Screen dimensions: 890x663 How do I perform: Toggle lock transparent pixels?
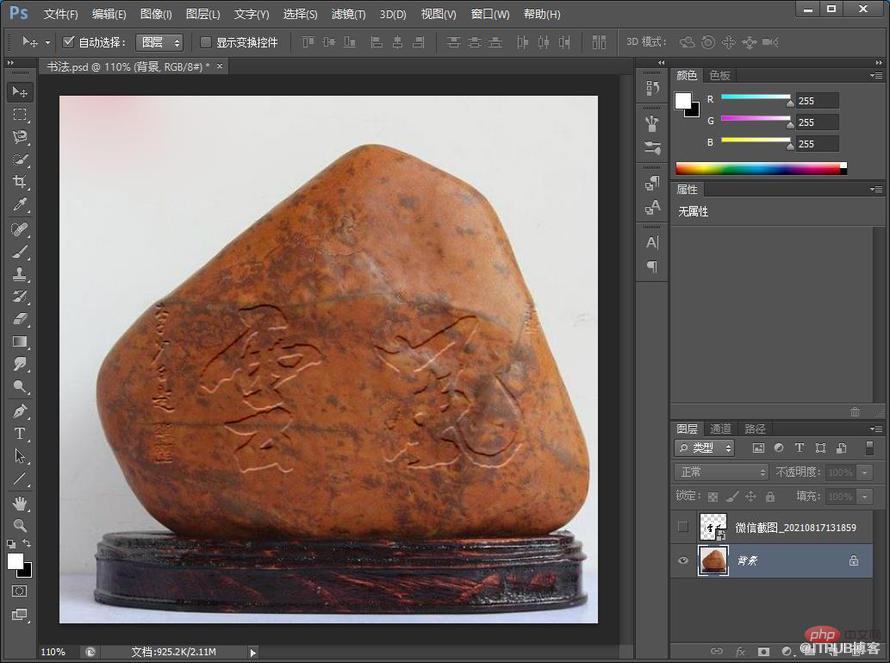pyautogui.click(x=713, y=497)
